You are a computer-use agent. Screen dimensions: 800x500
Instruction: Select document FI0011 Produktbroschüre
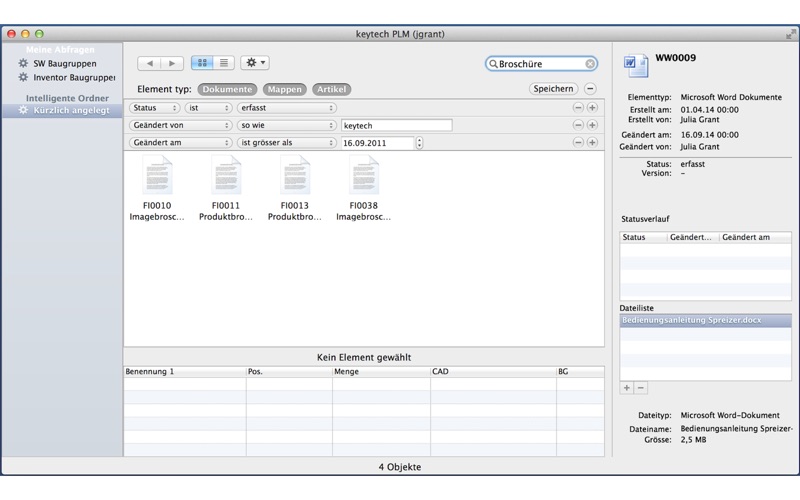[x=226, y=188]
